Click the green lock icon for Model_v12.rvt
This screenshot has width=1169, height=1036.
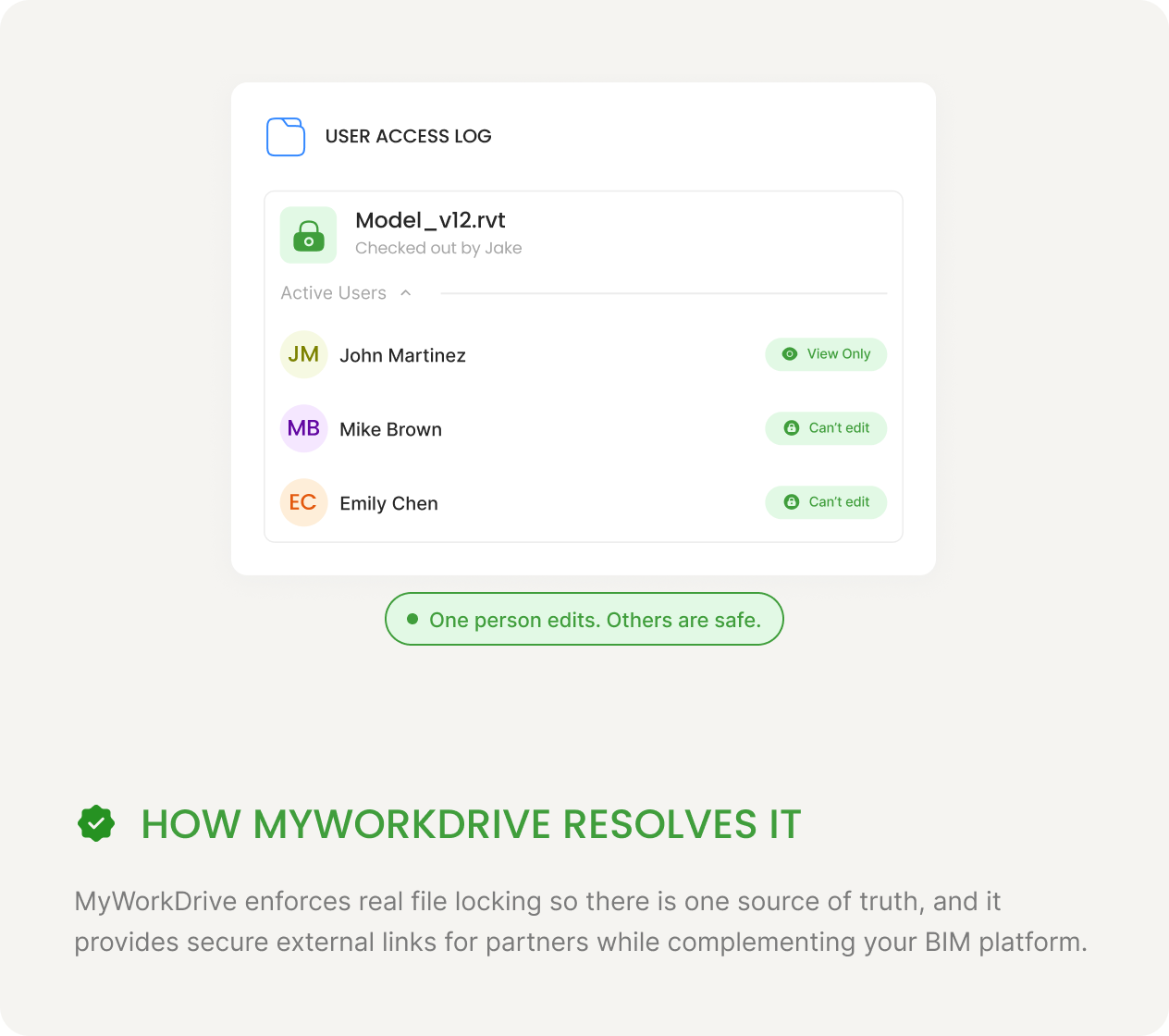(x=308, y=235)
